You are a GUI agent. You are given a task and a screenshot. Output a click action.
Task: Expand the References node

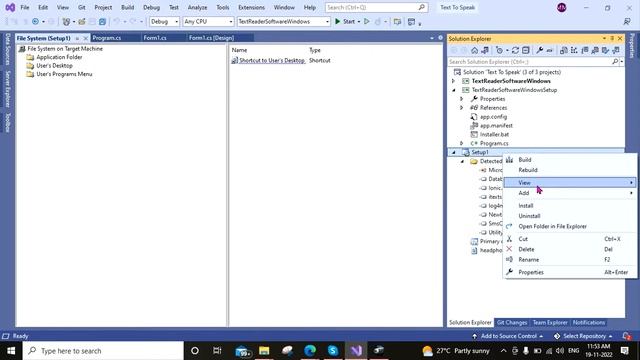462,108
